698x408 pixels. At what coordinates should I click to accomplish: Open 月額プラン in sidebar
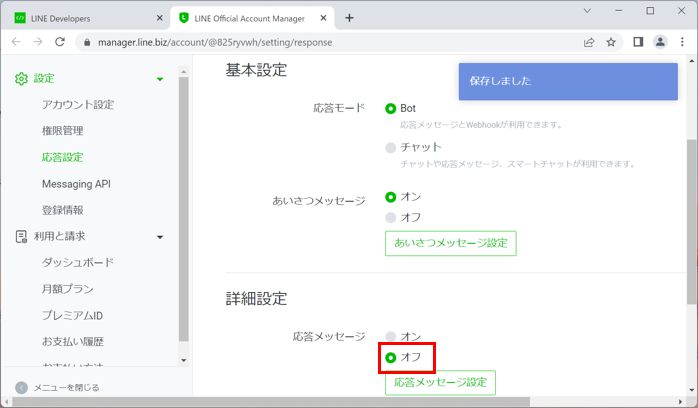click(x=68, y=289)
